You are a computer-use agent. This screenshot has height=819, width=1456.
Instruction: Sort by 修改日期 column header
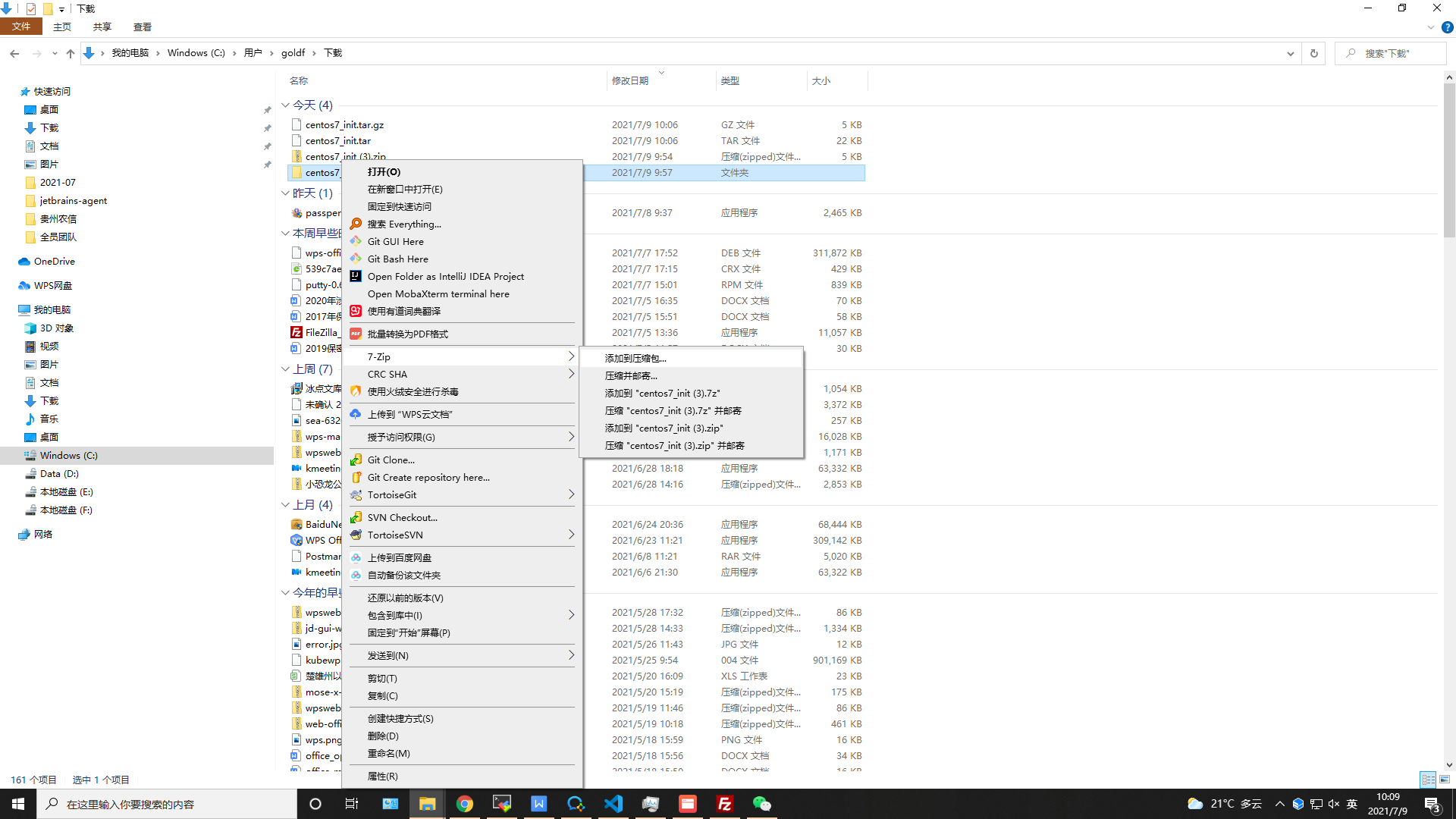pyautogui.click(x=661, y=80)
